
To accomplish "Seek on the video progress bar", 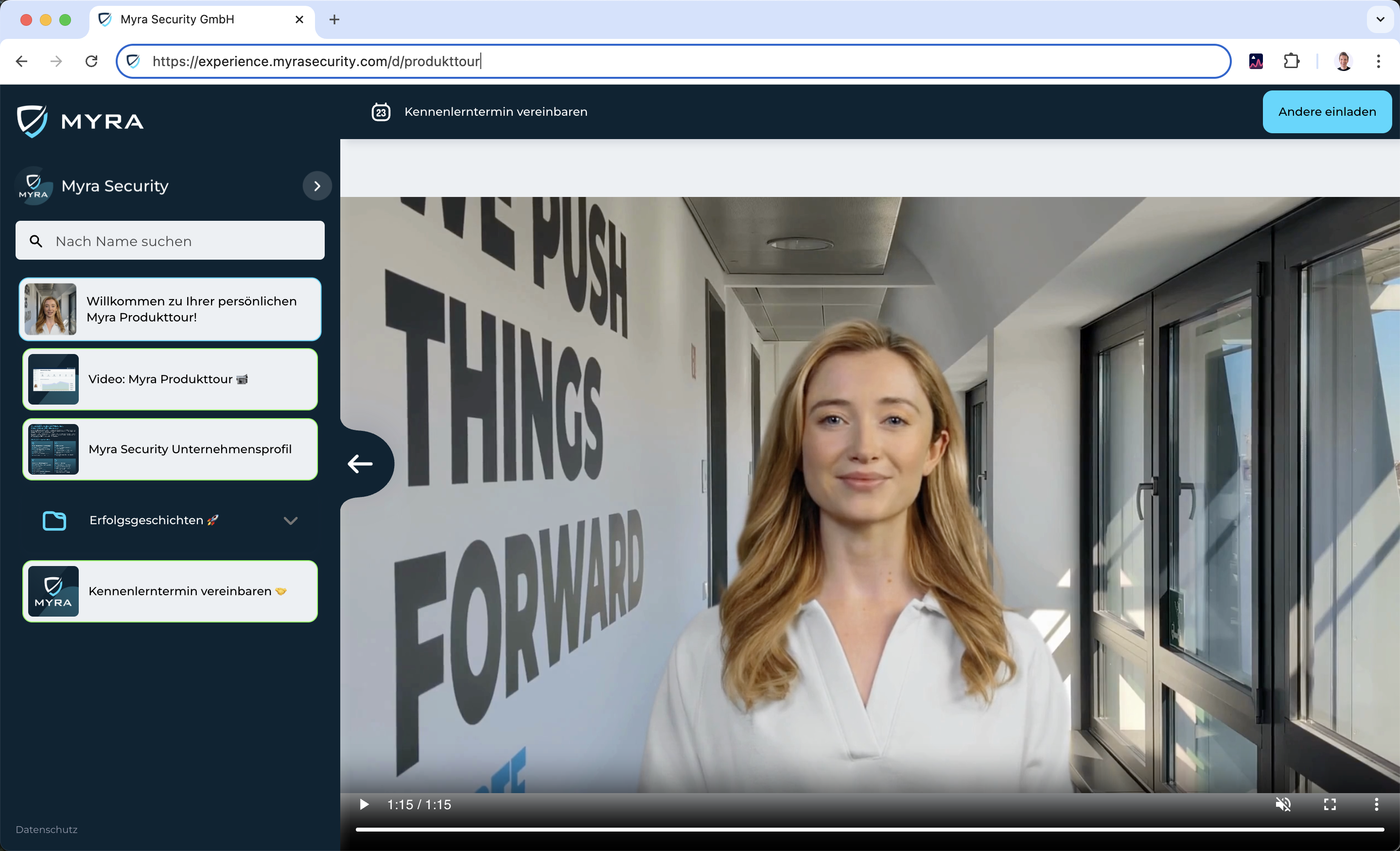I will 869,830.
